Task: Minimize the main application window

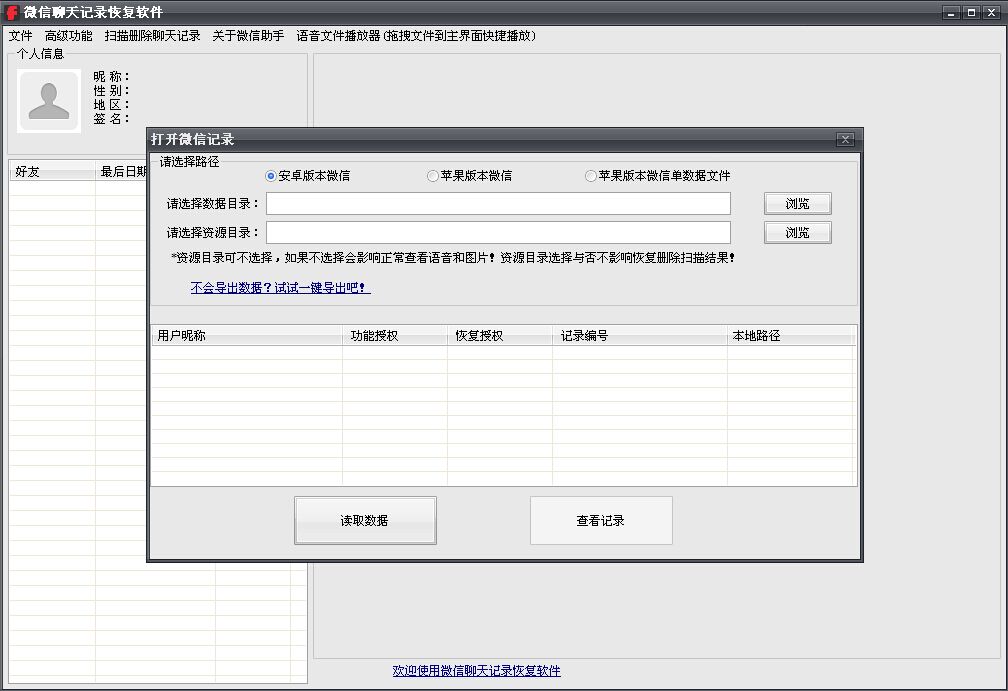Action: pyautogui.click(x=951, y=12)
